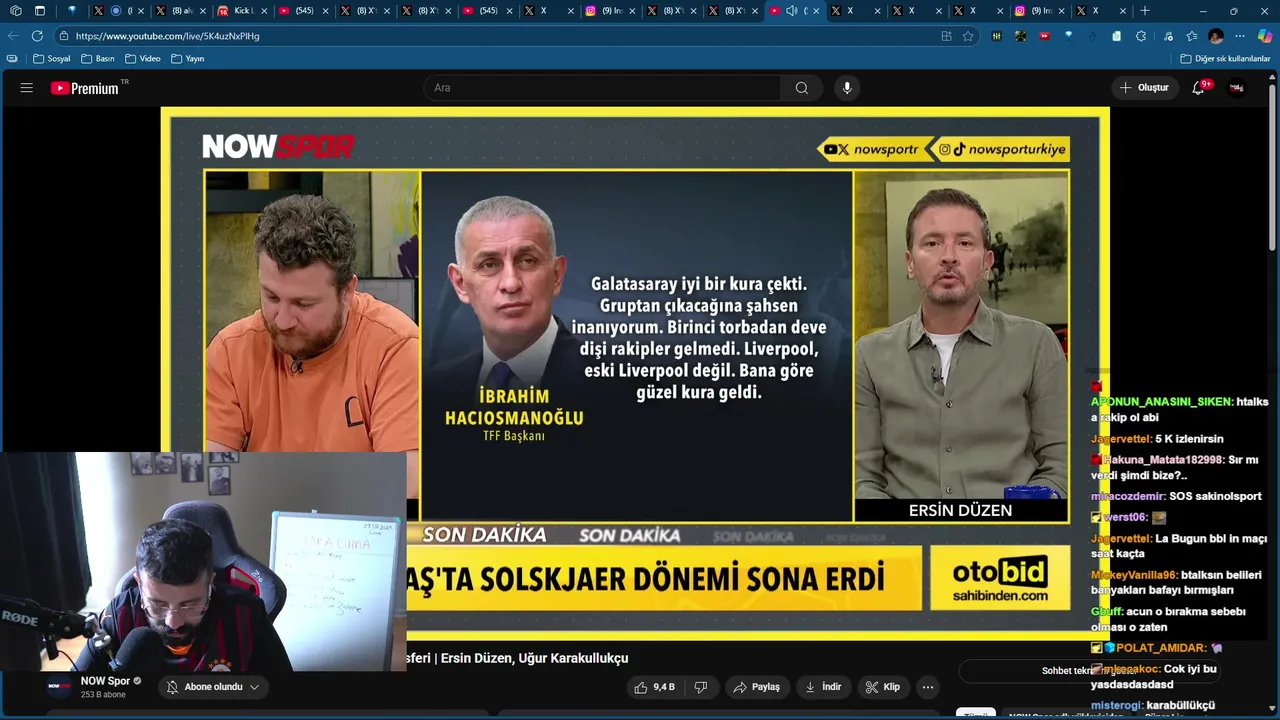
Task: Click chat user Jagervettel "5 K izlenirsin"
Action: point(1157,439)
